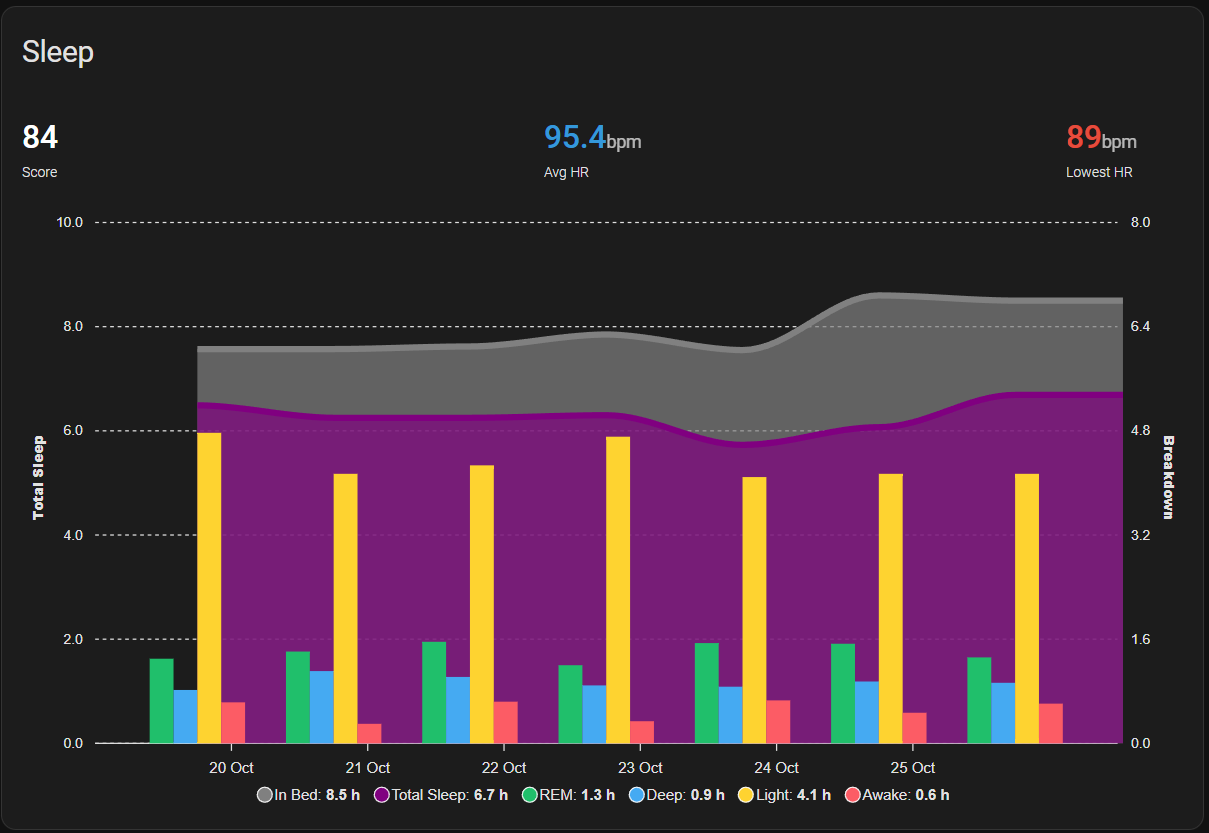The width and height of the screenshot is (1209, 833).
Task: Select the tallest yellow bar near 20 Oct
Action: [x=209, y=588]
